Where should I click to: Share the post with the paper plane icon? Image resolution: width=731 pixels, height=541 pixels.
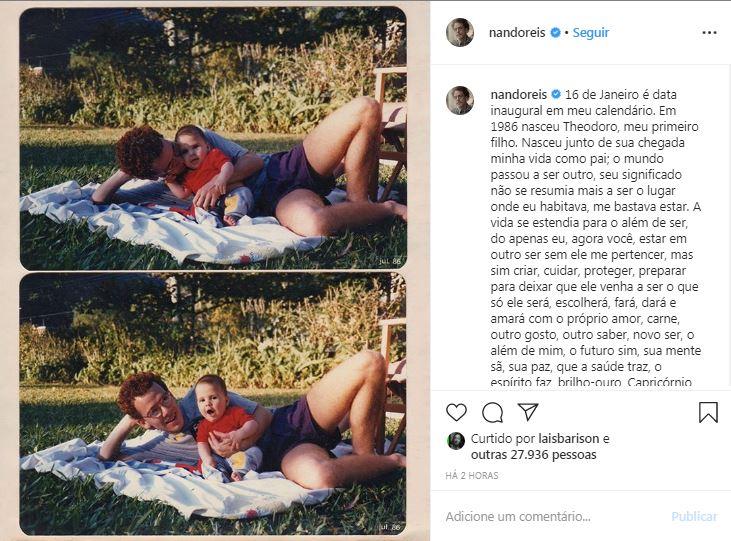[x=528, y=412]
